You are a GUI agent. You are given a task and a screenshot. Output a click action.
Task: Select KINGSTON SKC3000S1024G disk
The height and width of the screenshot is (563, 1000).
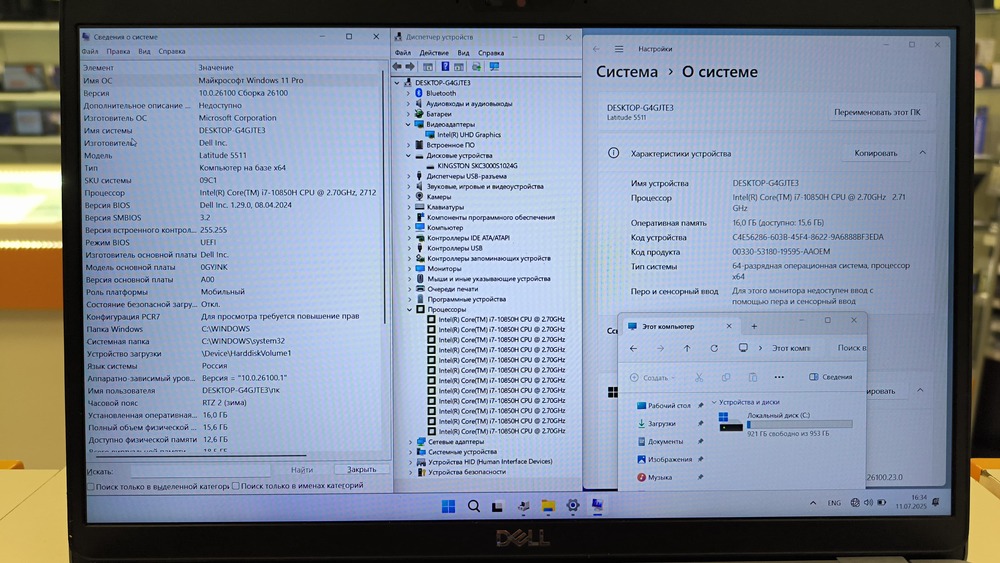click(x=478, y=166)
